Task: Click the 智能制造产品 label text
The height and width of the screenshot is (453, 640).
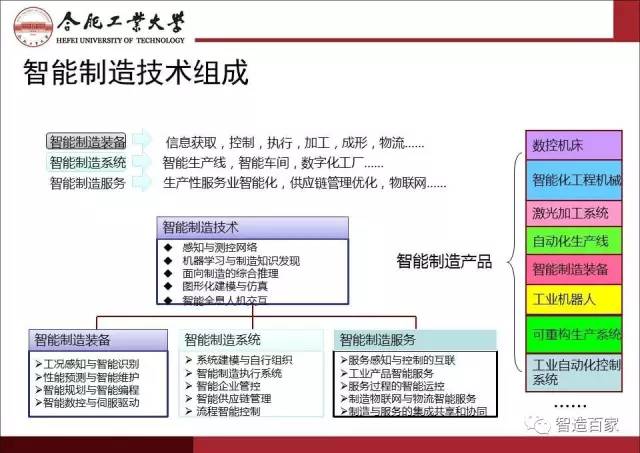Action: [x=443, y=261]
